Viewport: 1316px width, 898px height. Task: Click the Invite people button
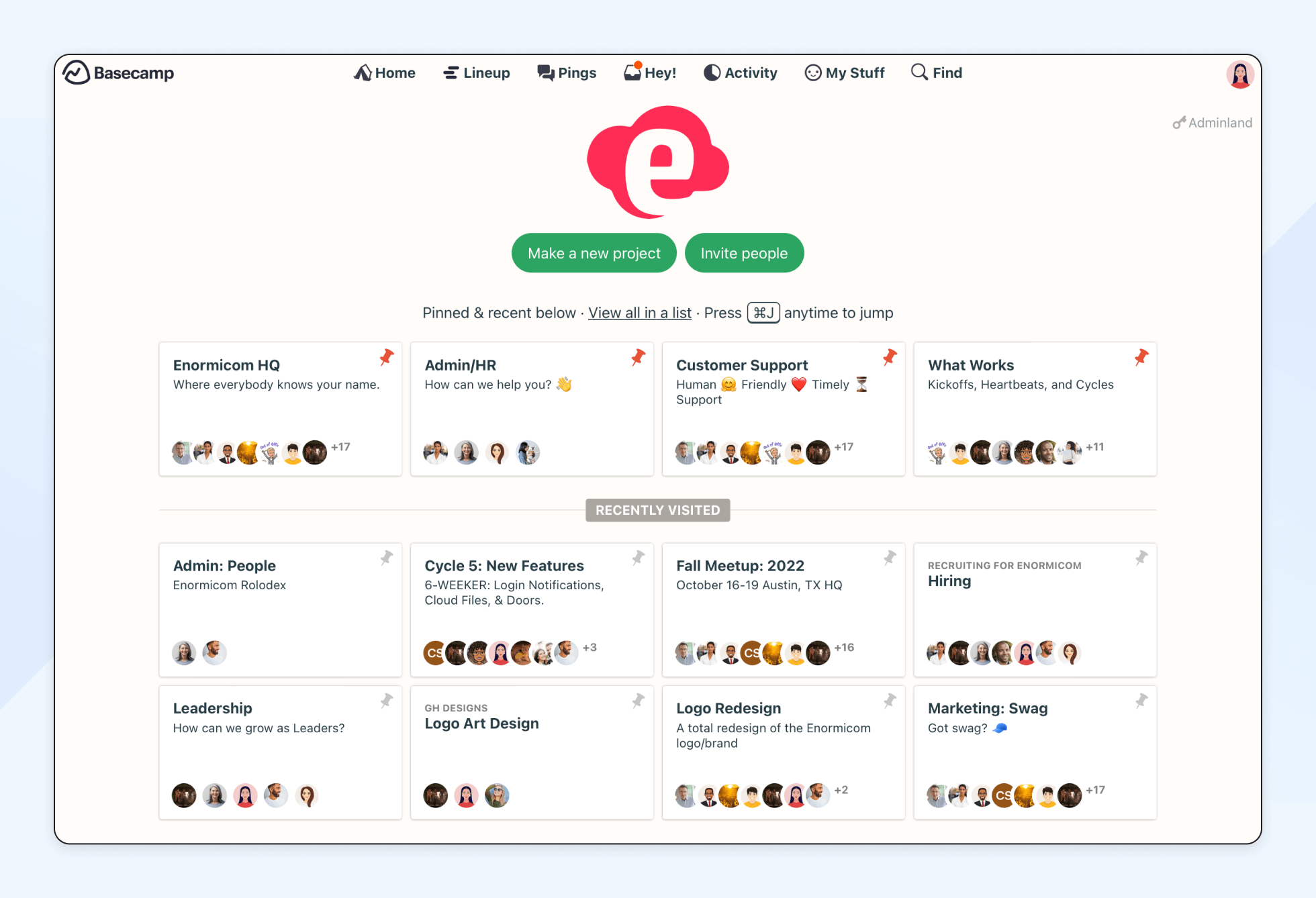[745, 252]
